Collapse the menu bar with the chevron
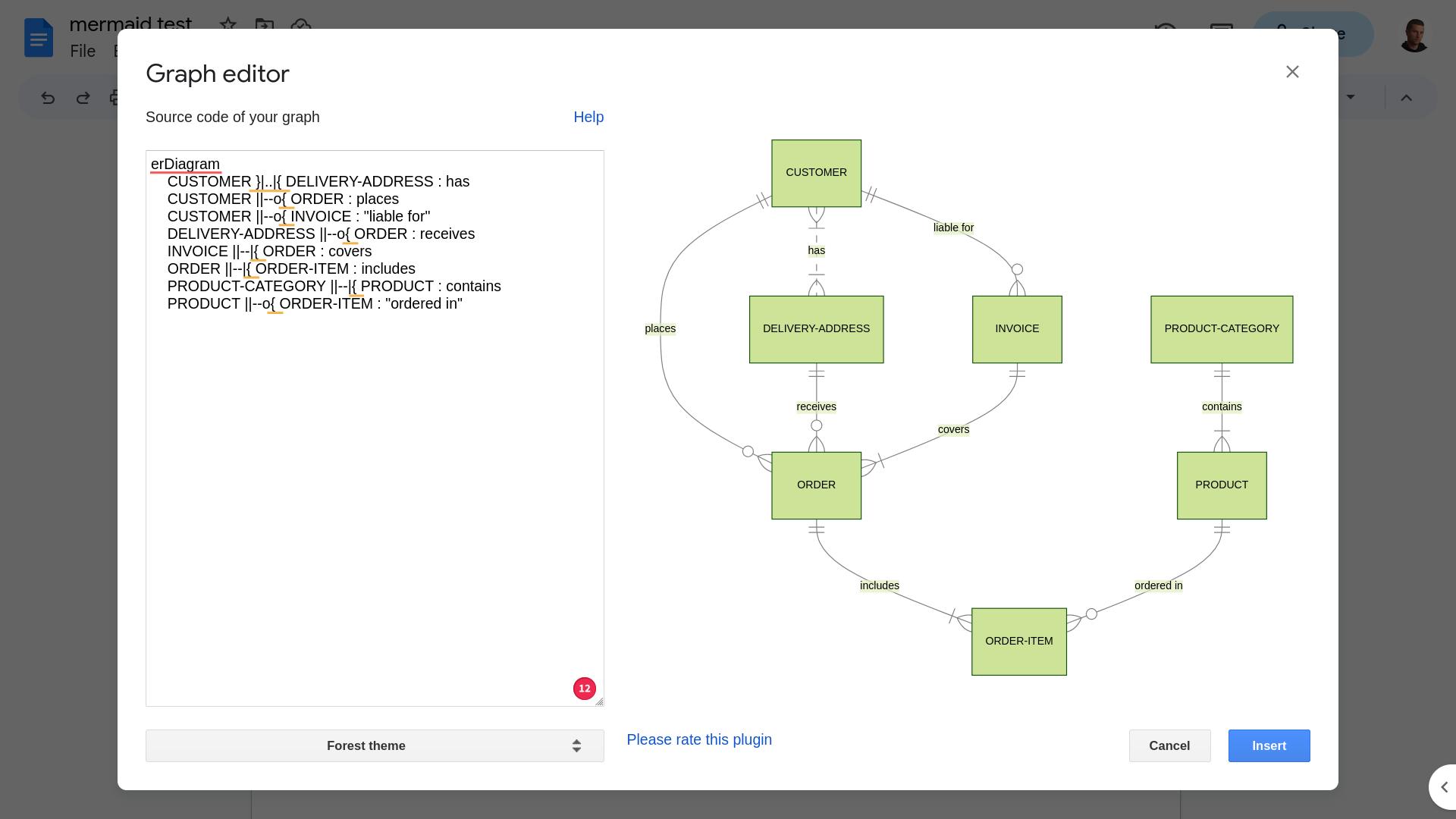1456x819 pixels. tap(1407, 97)
